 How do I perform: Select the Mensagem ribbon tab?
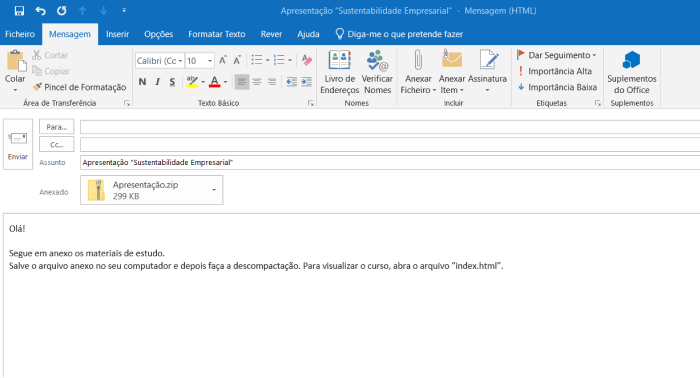pos(70,34)
